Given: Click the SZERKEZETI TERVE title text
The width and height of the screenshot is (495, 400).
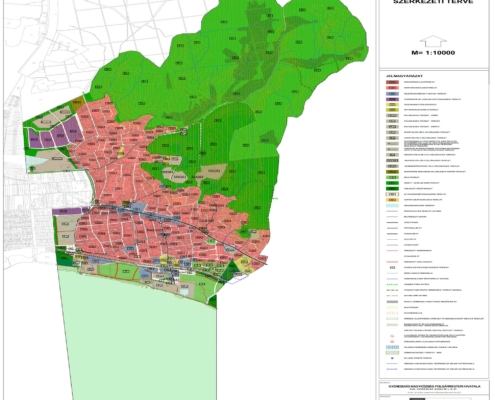Looking at the screenshot, I should [433, 2].
